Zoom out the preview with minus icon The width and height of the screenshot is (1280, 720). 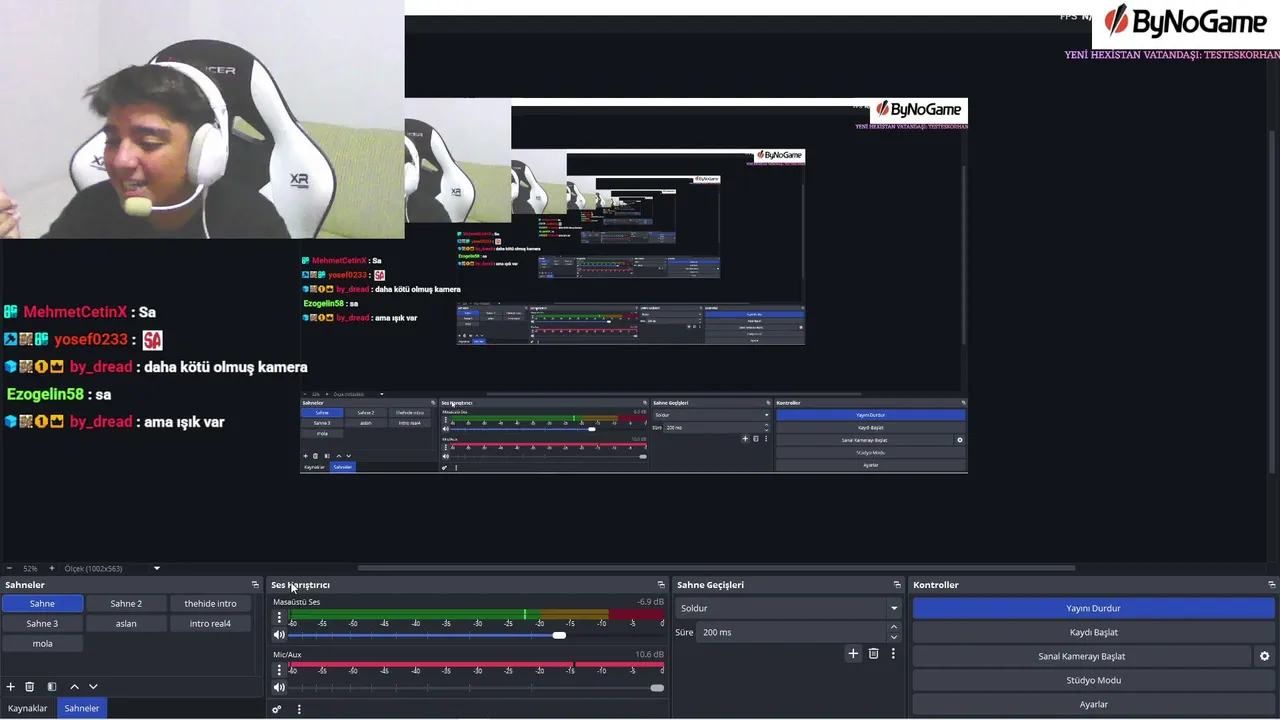tap(9, 568)
